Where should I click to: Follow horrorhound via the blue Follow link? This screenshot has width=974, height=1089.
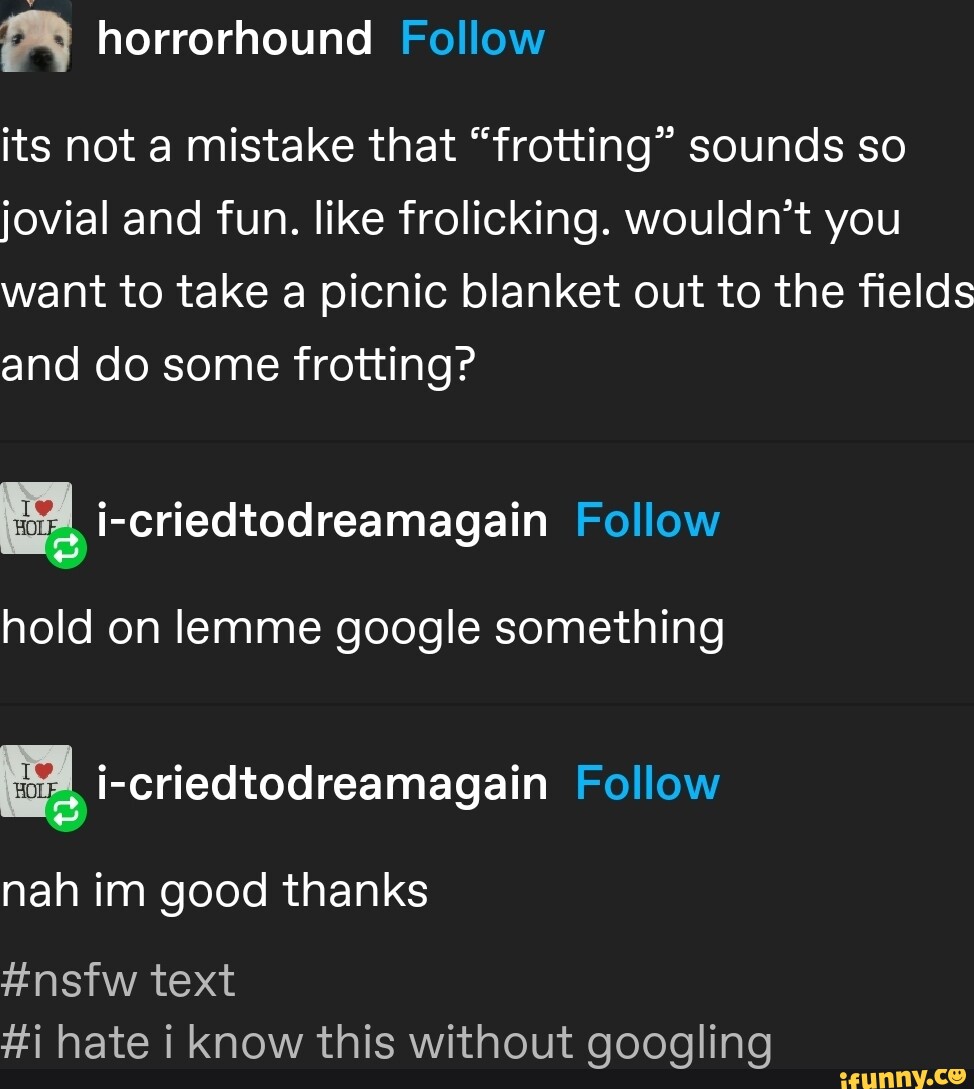(472, 37)
